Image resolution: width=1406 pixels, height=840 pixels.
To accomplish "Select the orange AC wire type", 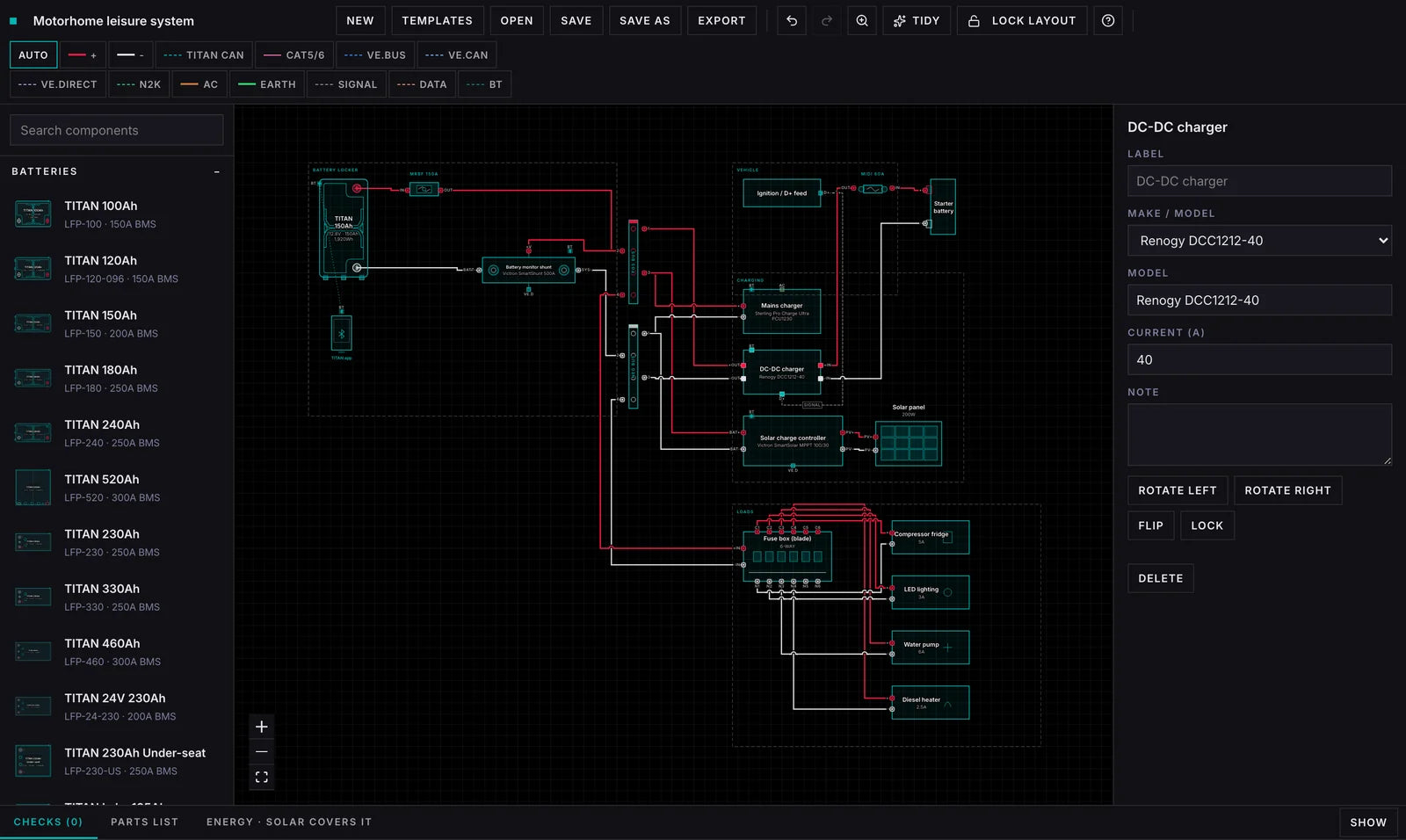I will [199, 84].
